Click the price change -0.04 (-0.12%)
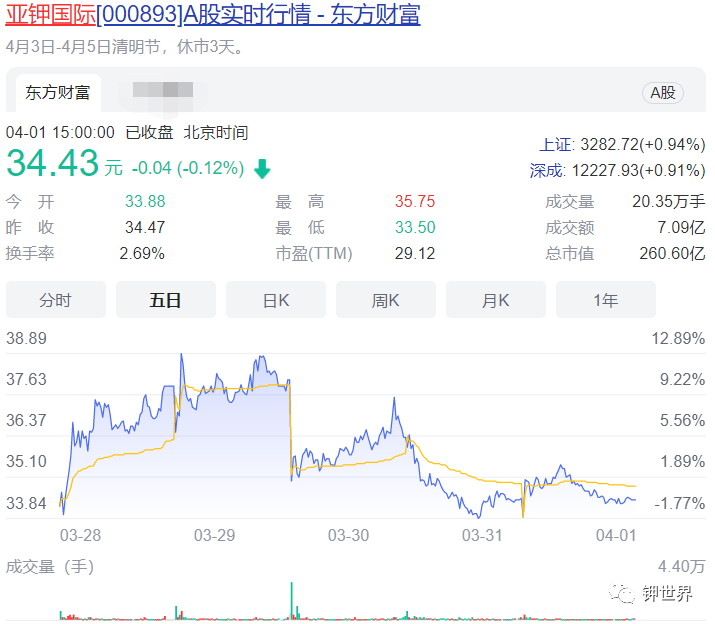The image size is (715, 624). pos(188,168)
